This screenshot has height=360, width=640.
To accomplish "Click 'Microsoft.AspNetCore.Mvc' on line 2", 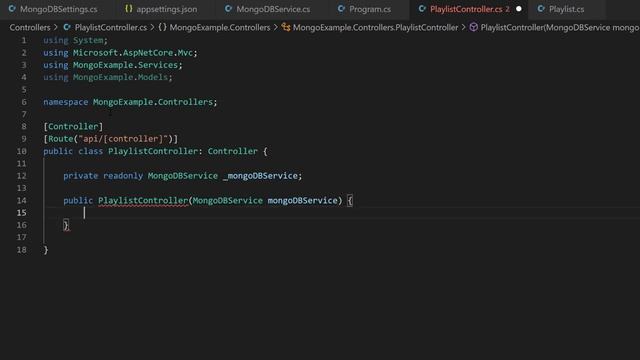I will 133,53.
